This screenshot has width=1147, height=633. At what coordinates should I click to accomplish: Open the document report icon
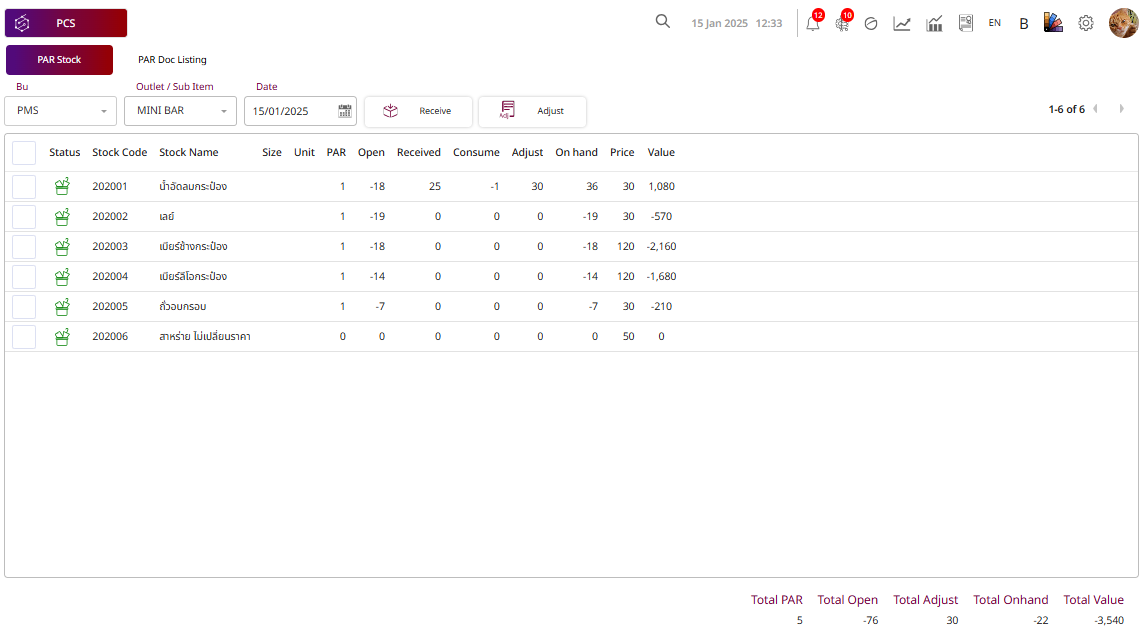[x=965, y=23]
